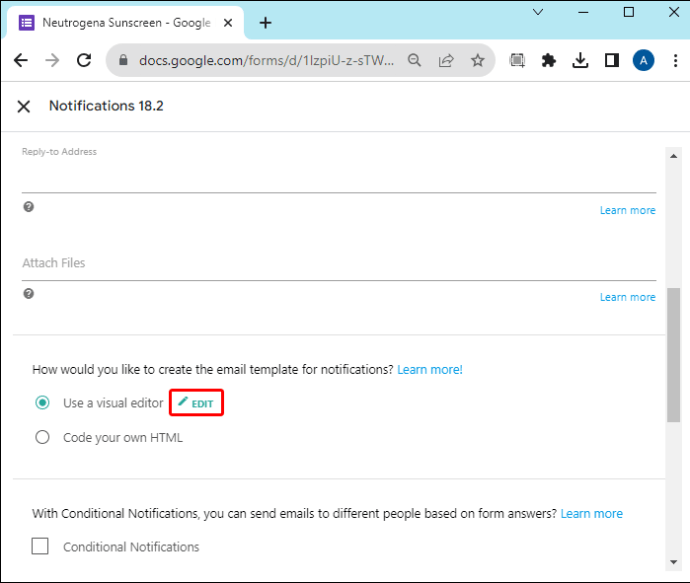Select Use a visual editor option
This screenshot has width=690, height=583.
coord(42,403)
